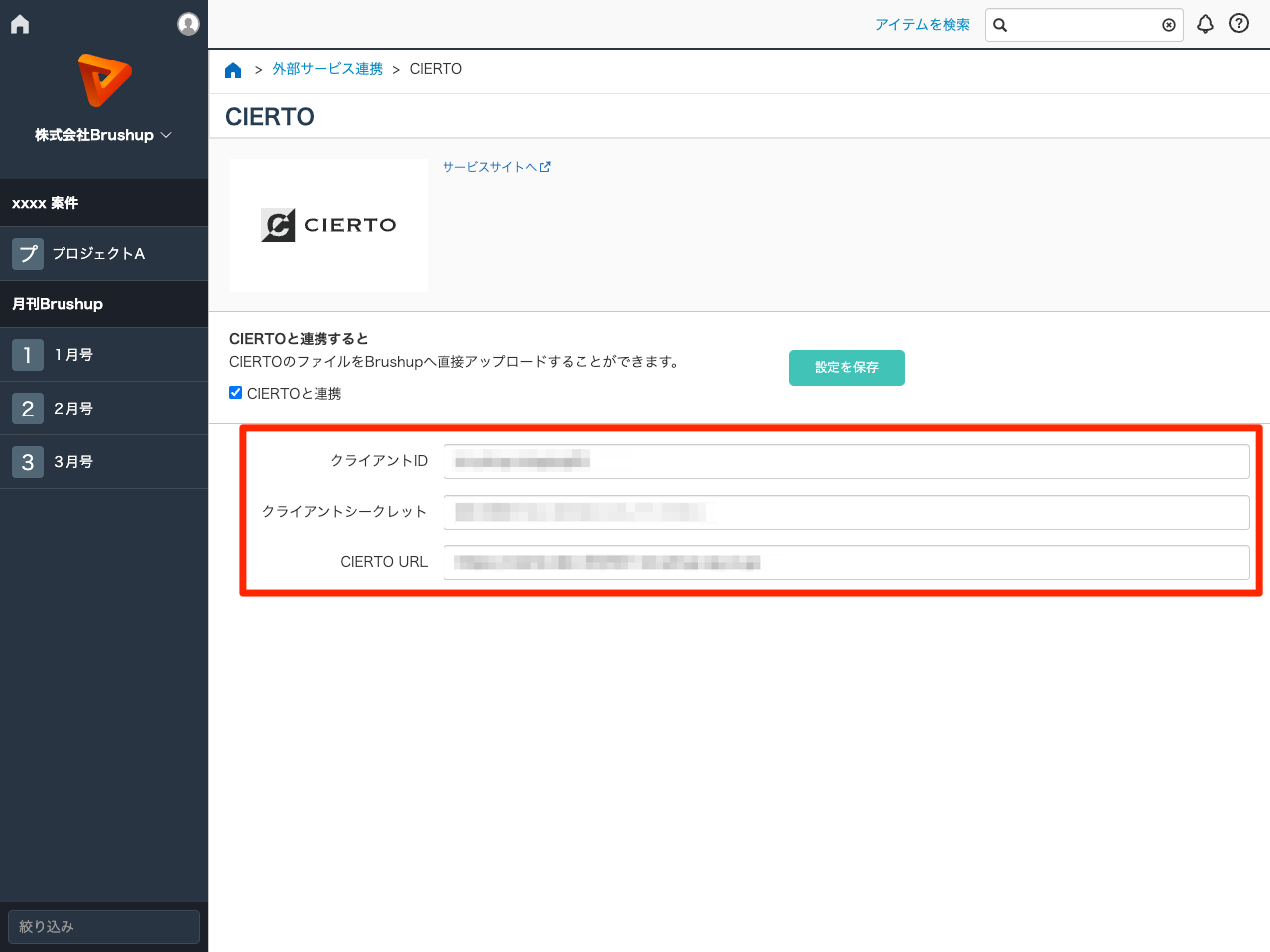Open the home icon in the sidebar
This screenshot has width=1270, height=952.
click(x=20, y=24)
